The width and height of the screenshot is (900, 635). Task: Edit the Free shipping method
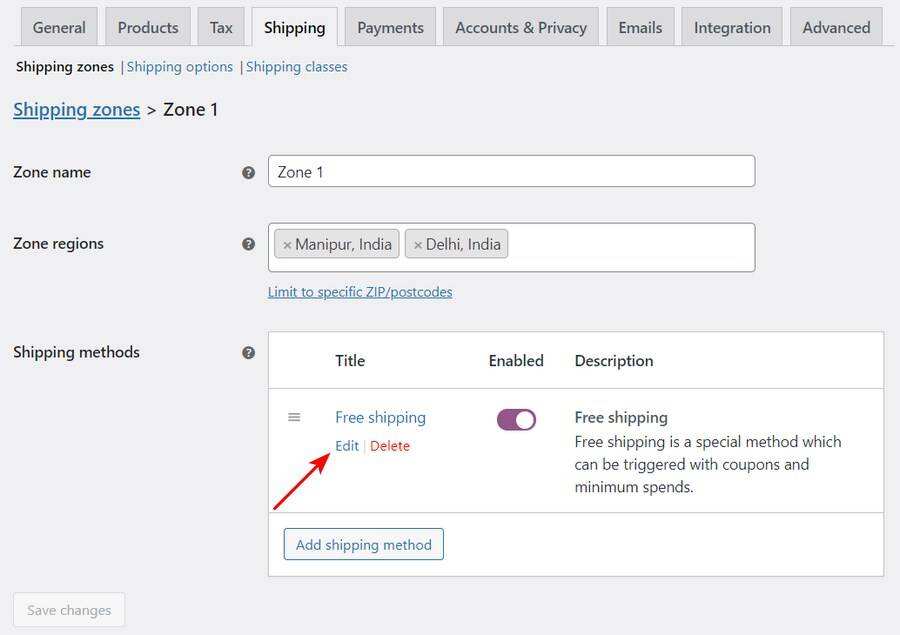pyautogui.click(x=347, y=446)
